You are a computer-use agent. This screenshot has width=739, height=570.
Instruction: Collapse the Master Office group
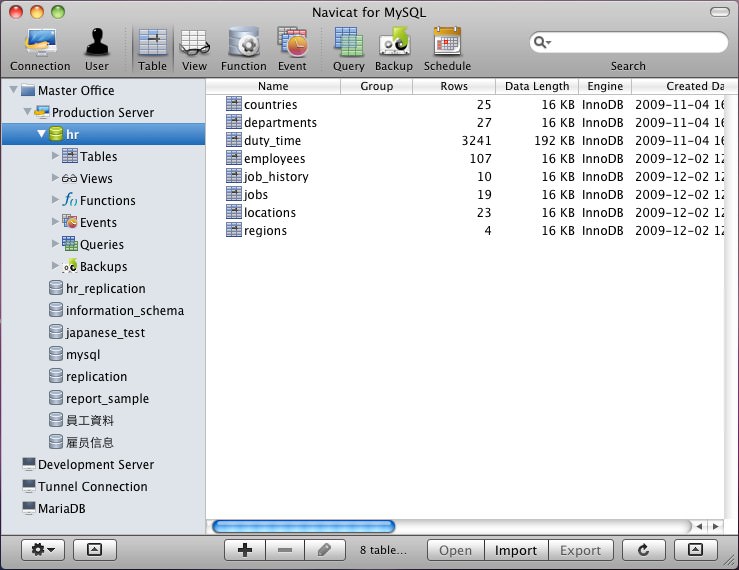13,89
